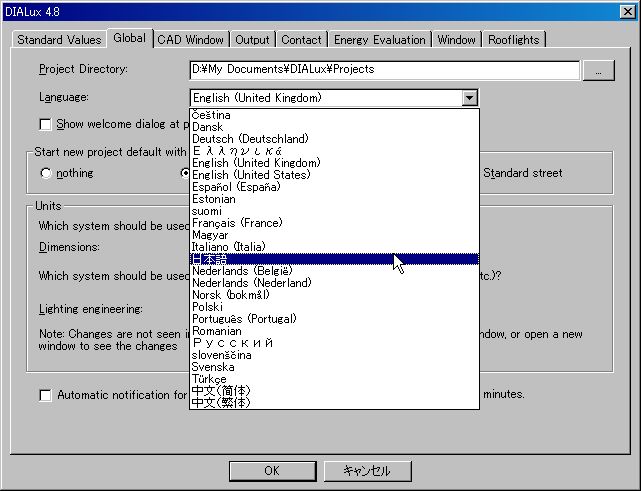Choose Čeština from language list
This screenshot has height=491, width=641.
(x=334, y=115)
